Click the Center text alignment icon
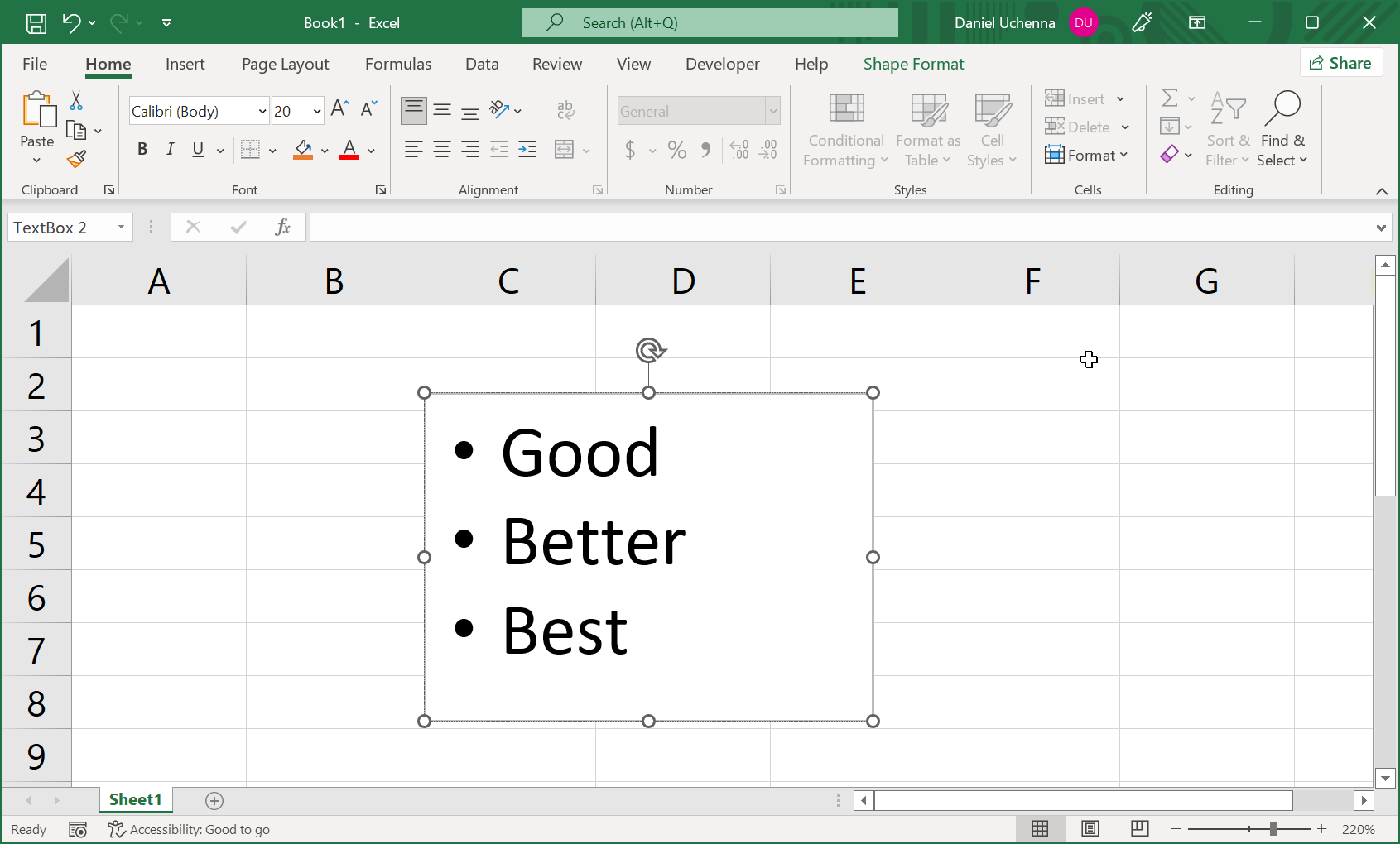Image resolution: width=1400 pixels, height=844 pixels. [442, 150]
